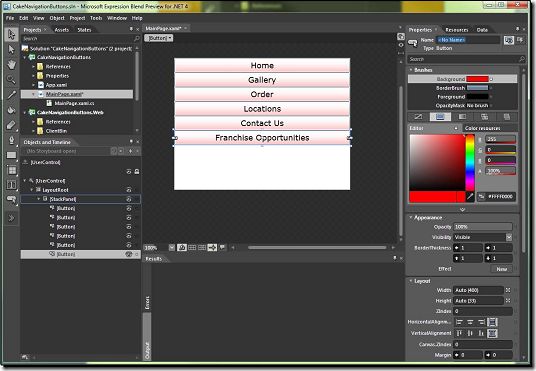The width and height of the screenshot is (536, 371).
Task: Open the Color resources tab
Action: (482, 128)
